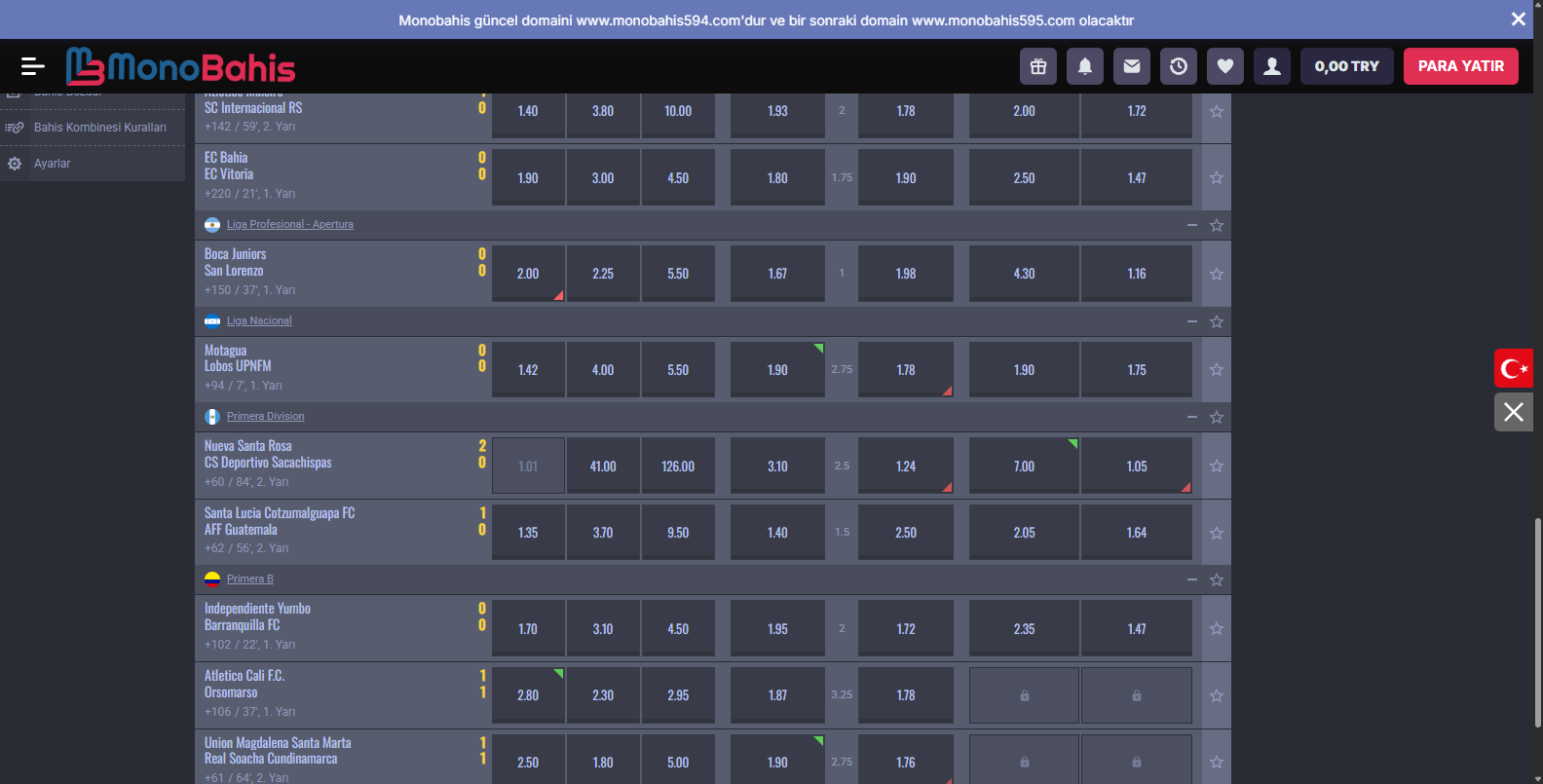Collapse the Primera B league section
The width and height of the screenshot is (1543, 784).
tap(1192, 579)
